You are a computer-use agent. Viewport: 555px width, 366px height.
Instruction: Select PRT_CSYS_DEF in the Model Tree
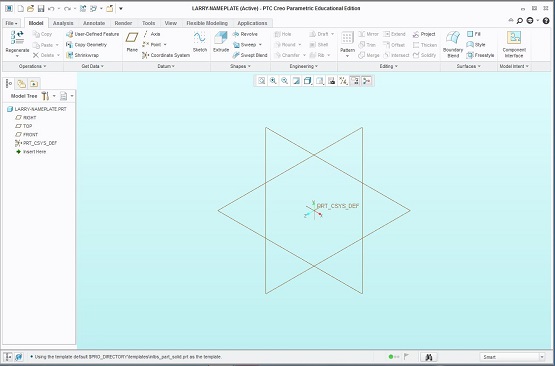coord(36,143)
